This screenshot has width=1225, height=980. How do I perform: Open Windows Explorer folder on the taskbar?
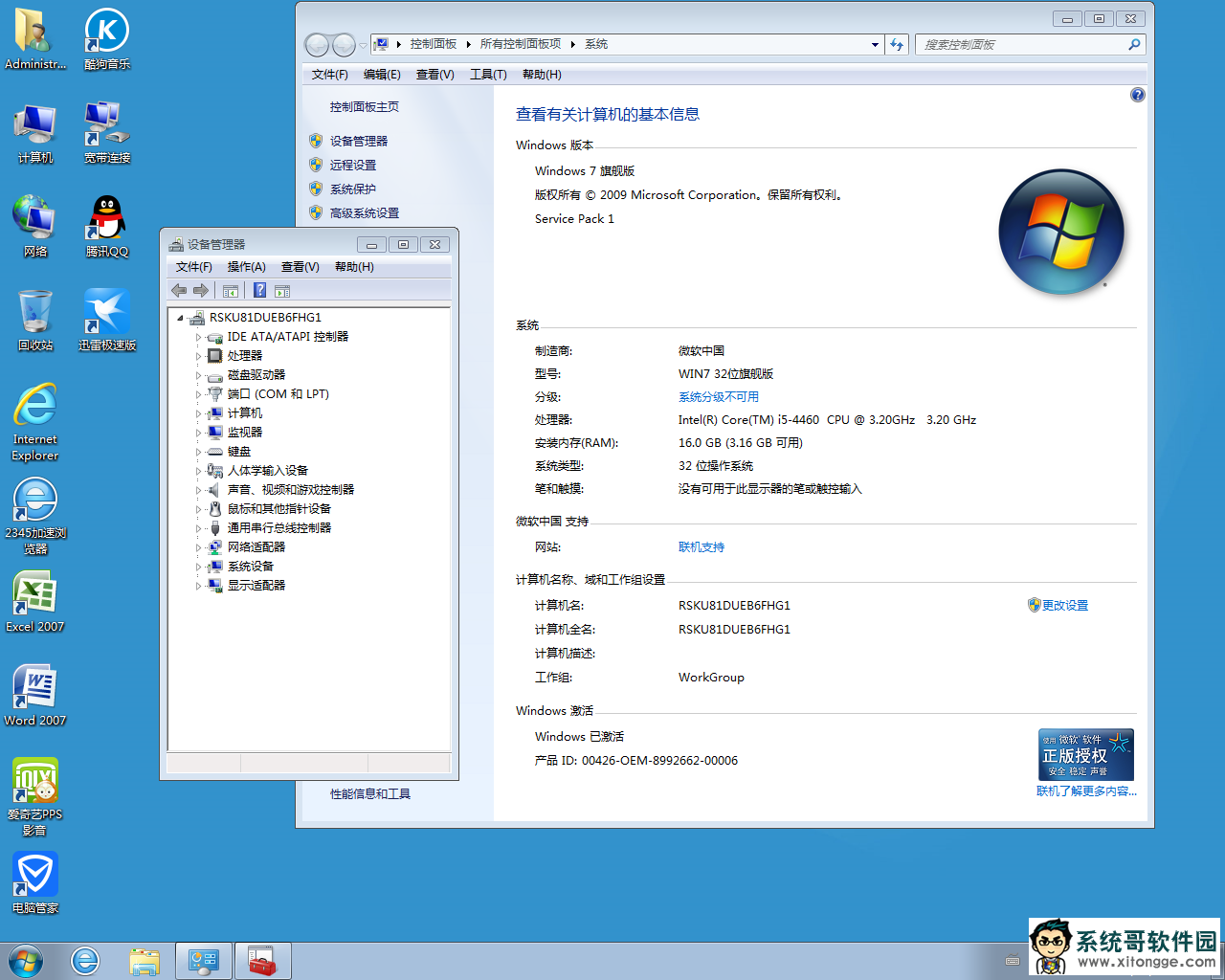coord(145,961)
